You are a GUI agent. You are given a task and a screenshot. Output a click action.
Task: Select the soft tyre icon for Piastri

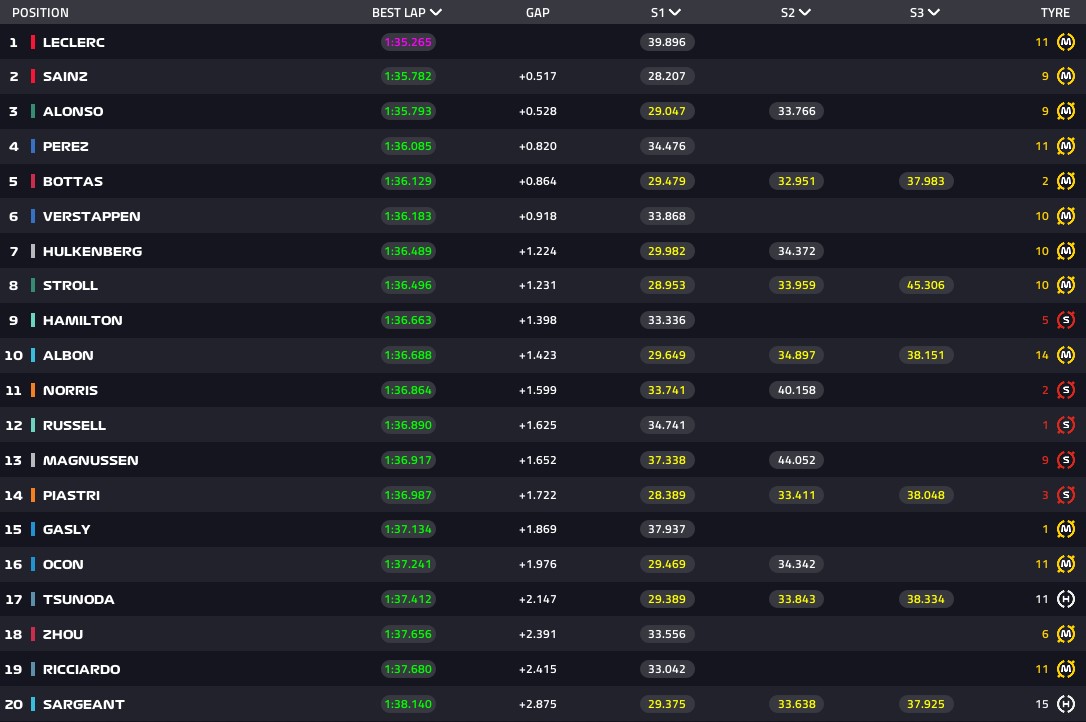[1066, 494]
